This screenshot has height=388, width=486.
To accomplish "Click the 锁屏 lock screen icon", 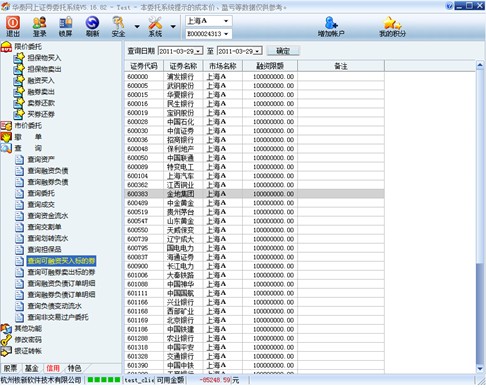I will (66, 26).
